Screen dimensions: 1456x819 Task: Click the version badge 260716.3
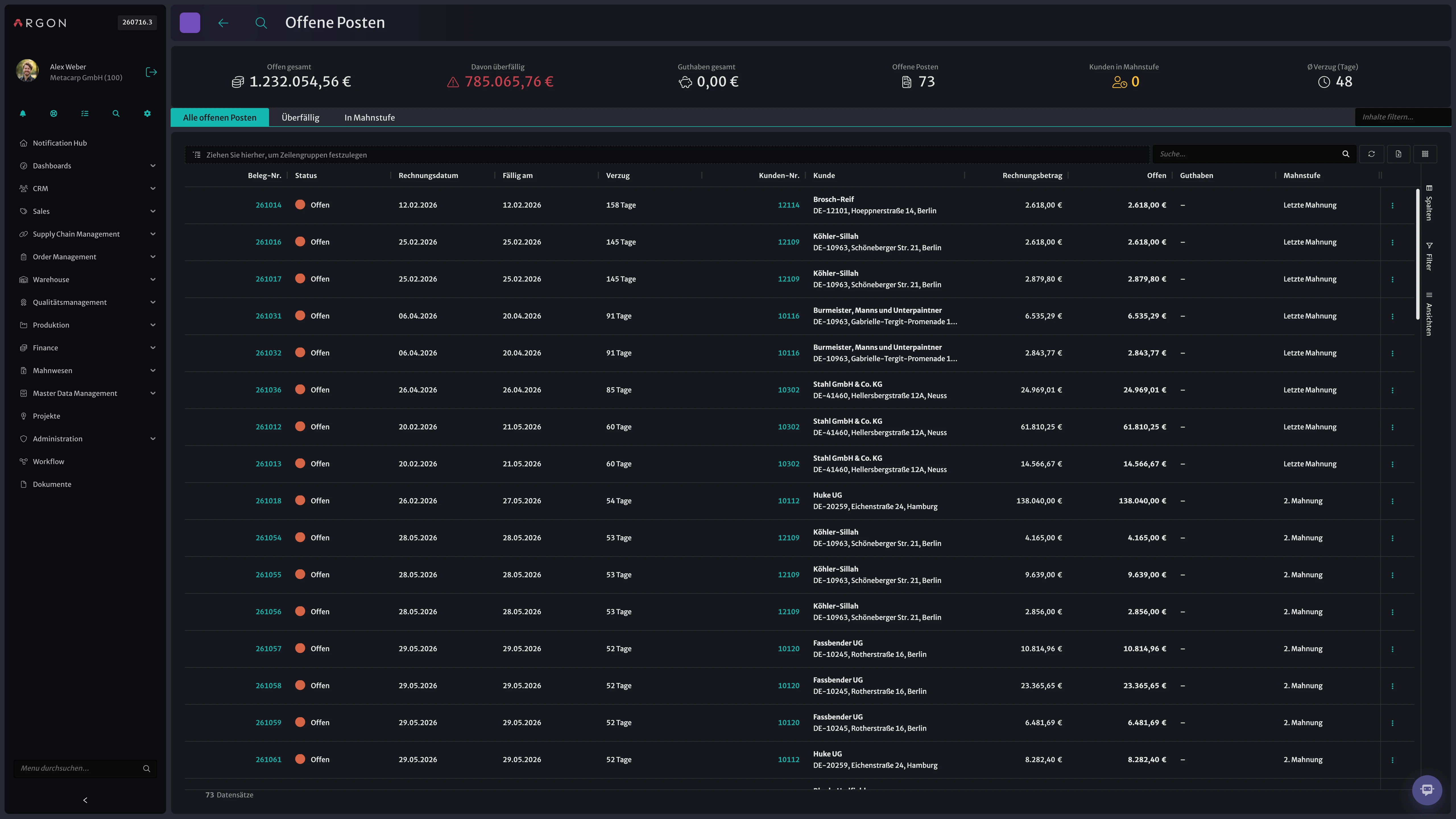click(137, 23)
